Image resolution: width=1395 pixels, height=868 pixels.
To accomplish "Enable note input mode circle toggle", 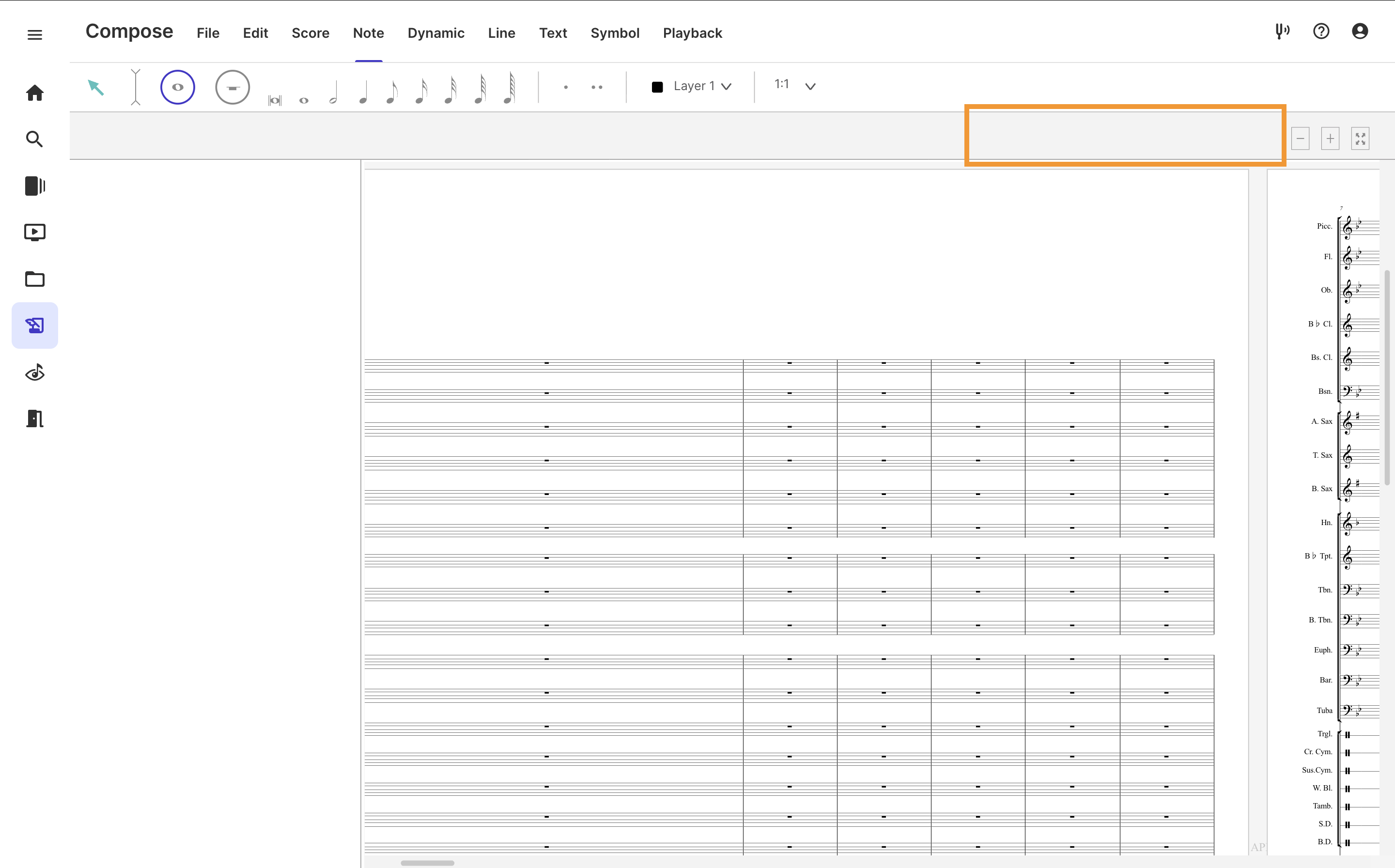I will tap(177, 87).
